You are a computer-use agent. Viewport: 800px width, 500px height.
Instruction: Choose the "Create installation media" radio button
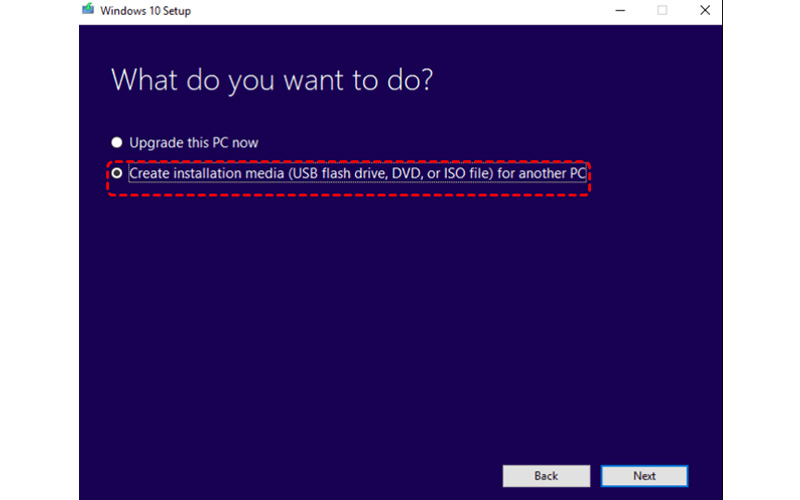tap(117, 174)
